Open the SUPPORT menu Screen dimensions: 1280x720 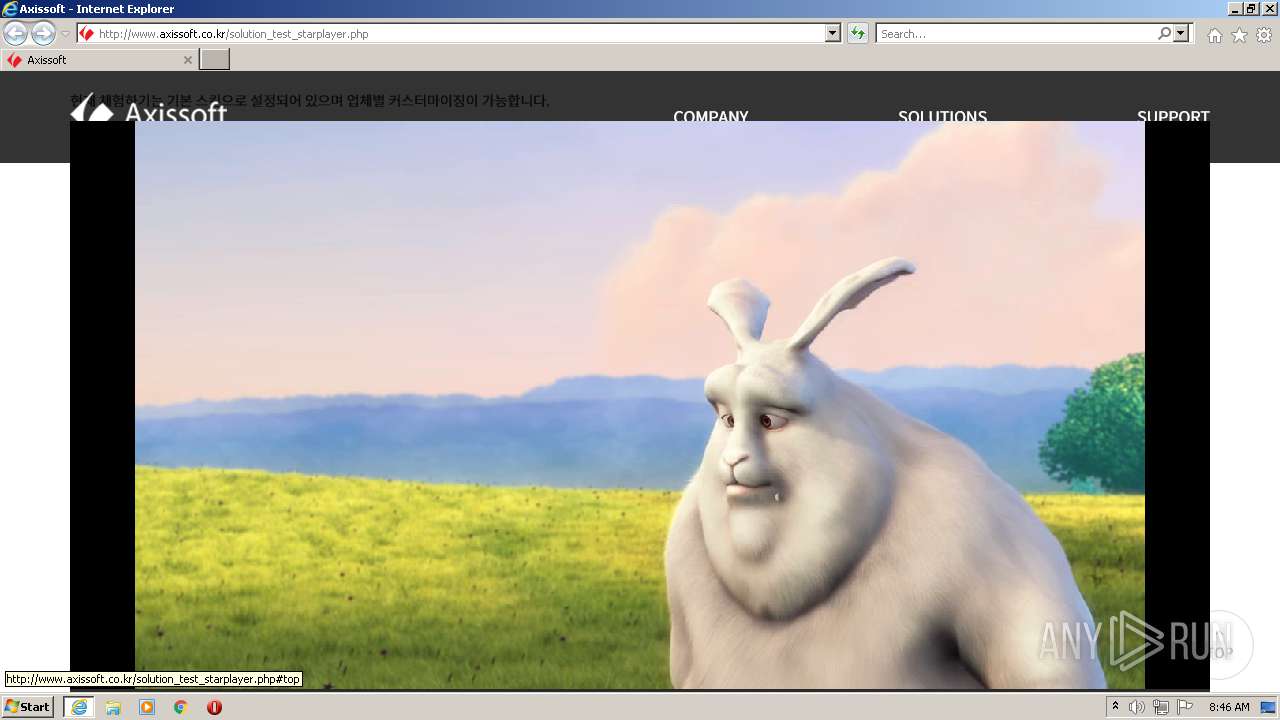(x=1173, y=115)
